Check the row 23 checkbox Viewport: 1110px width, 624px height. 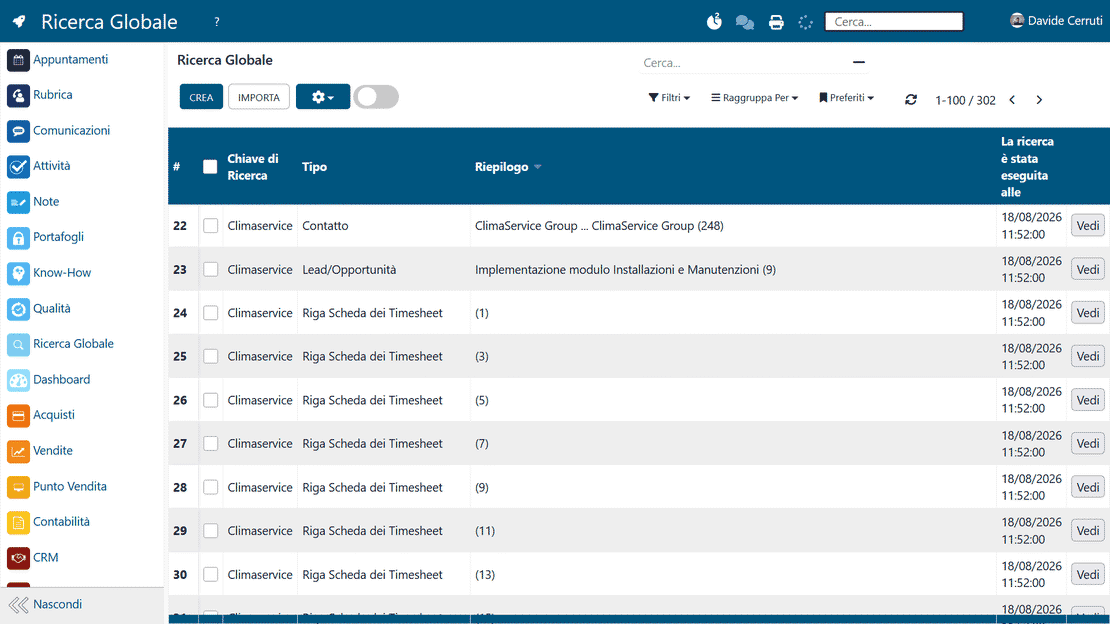pos(210,270)
